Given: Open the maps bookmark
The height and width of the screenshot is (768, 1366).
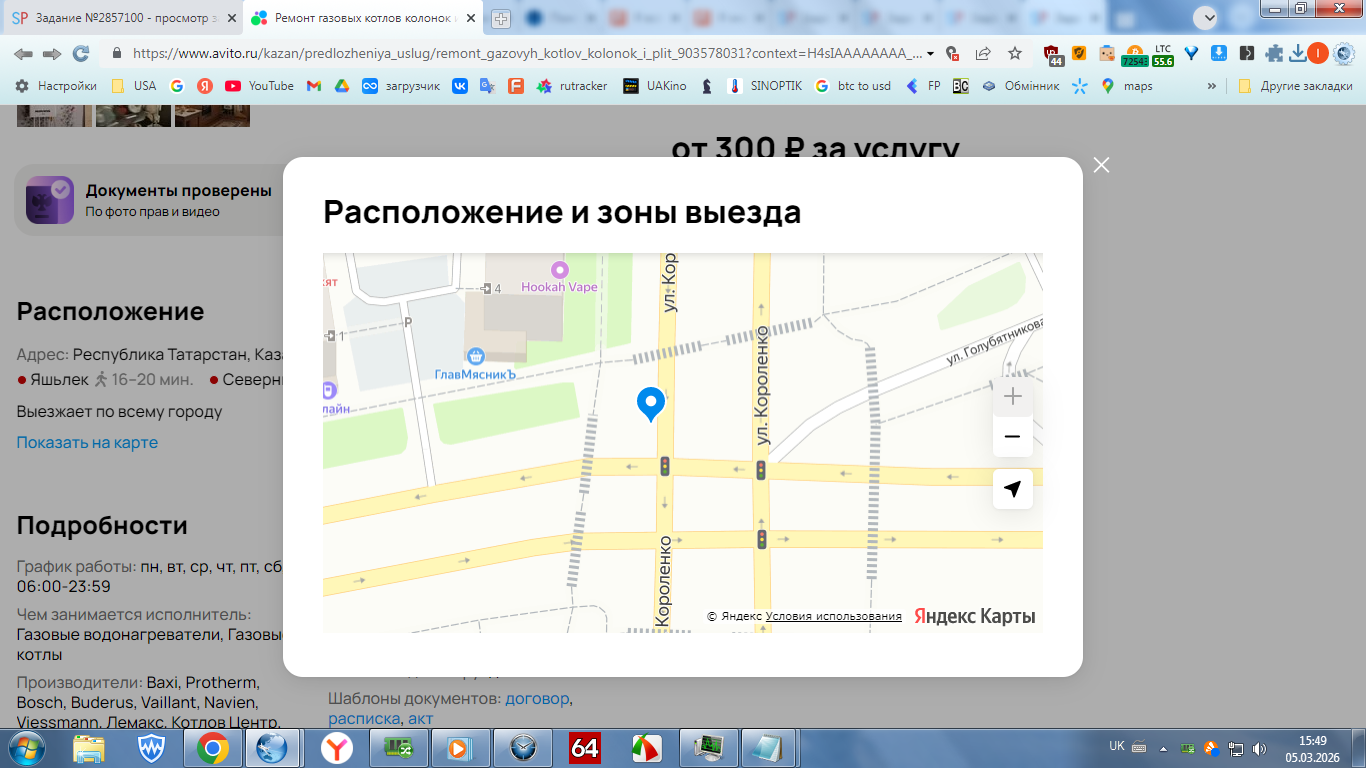Looking at the screenshot, I should (x=1127, y=86).
